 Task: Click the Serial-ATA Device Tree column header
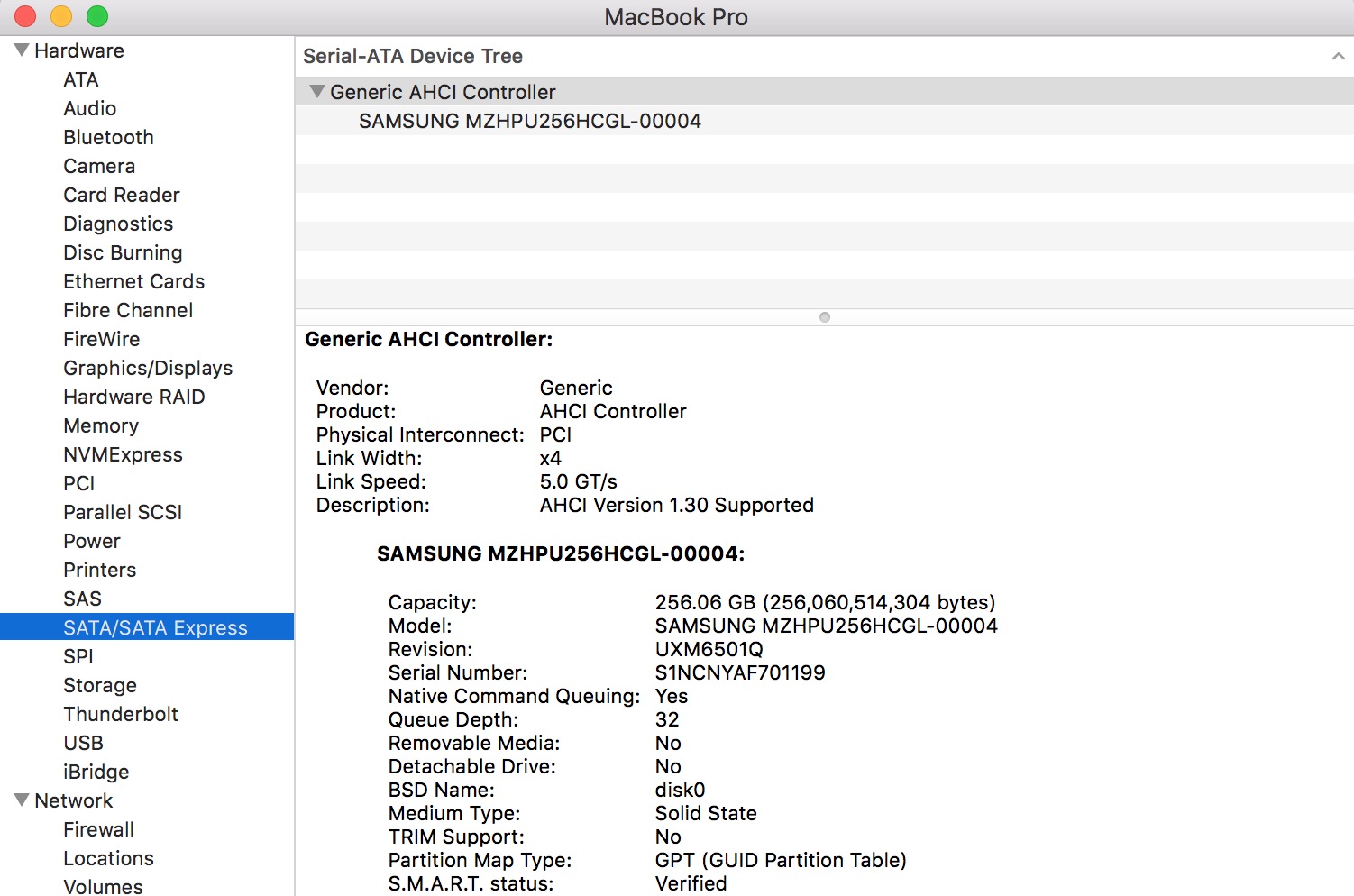click(x=413, y=56)
